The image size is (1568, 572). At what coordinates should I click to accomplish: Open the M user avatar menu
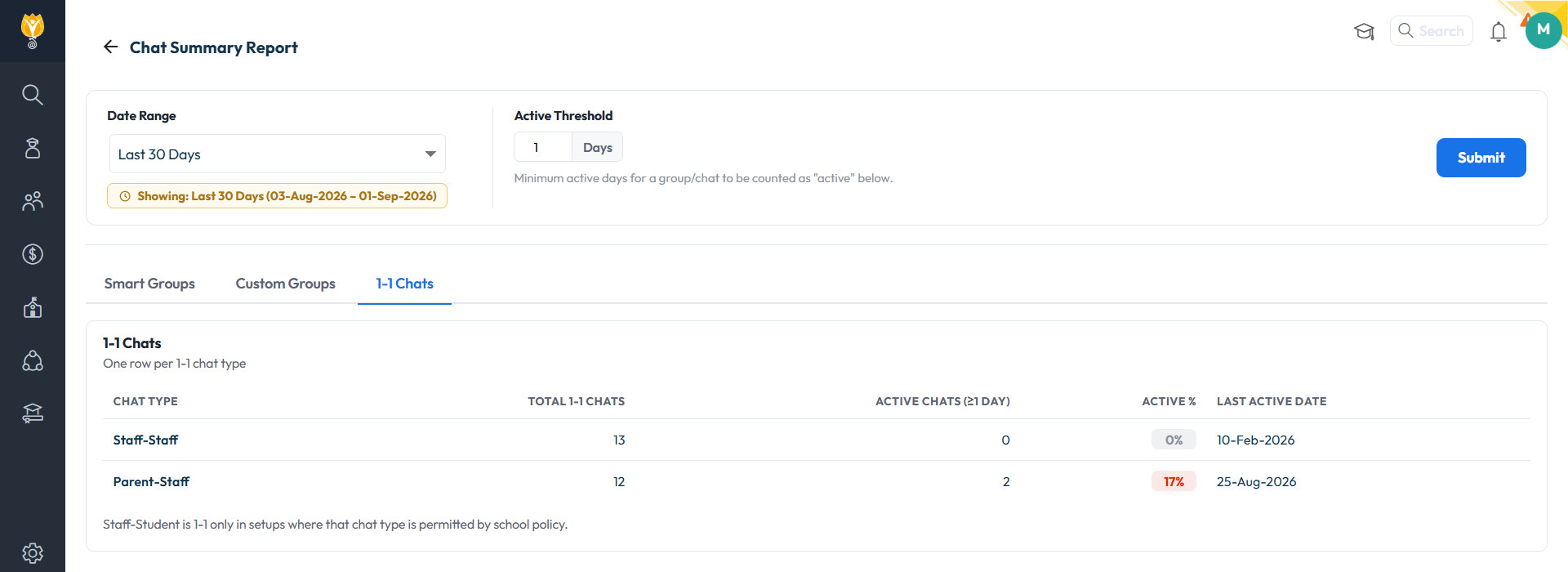(1543, 30)
